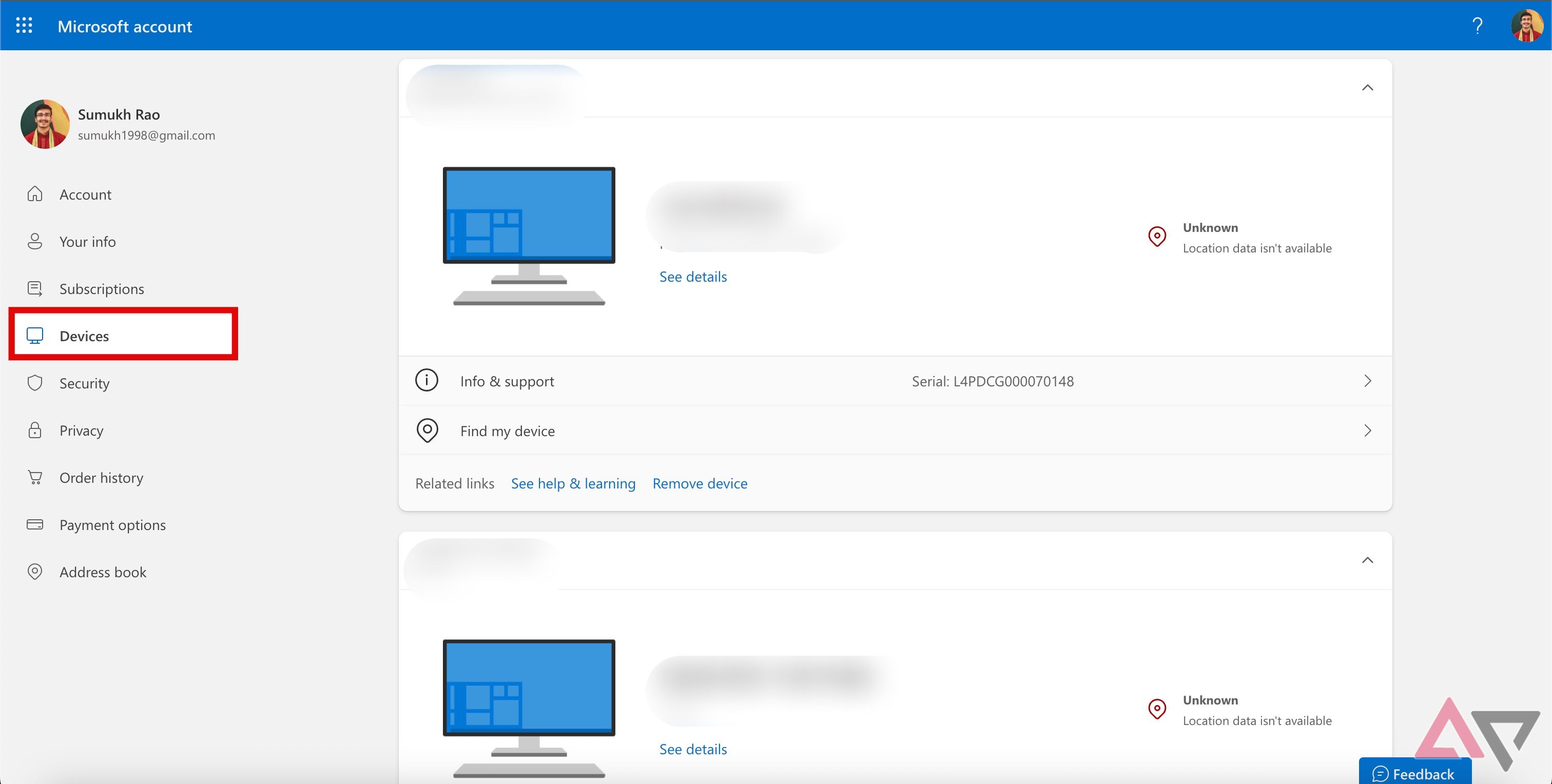1552x784 pixels.
Task: Select Devices in sidebar
Action: pyautogui.click(x=124, y=334)
